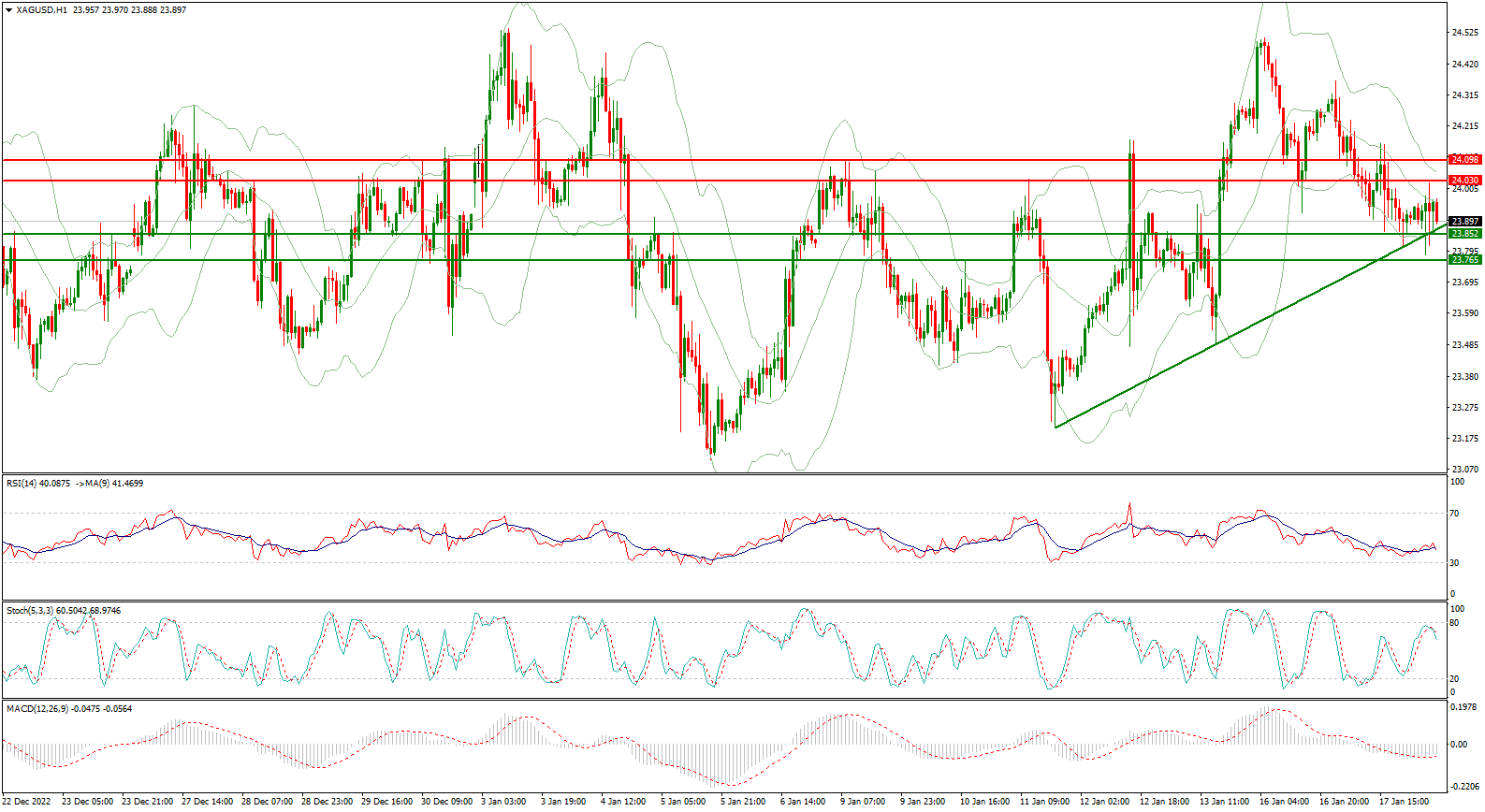Click the 30 level on the RSI scale
The width and height of the screenshot is (1485, 812).
tap(1454, 562)
